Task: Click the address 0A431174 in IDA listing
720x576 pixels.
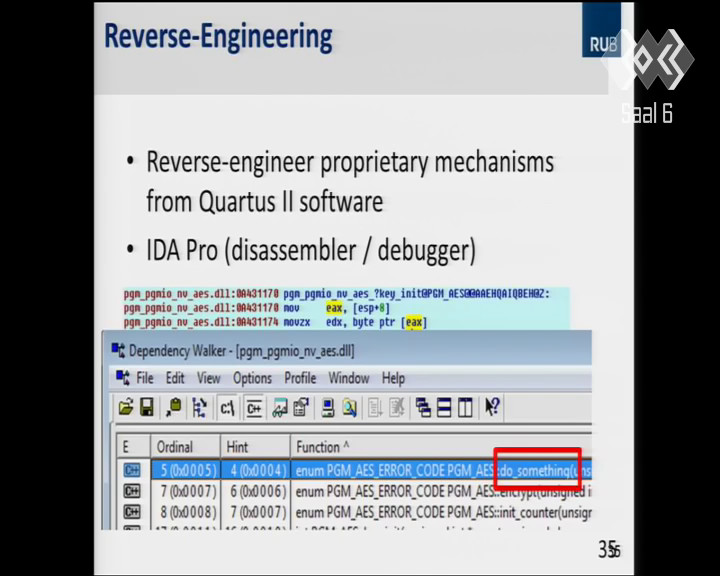Action: pos(257,322)
